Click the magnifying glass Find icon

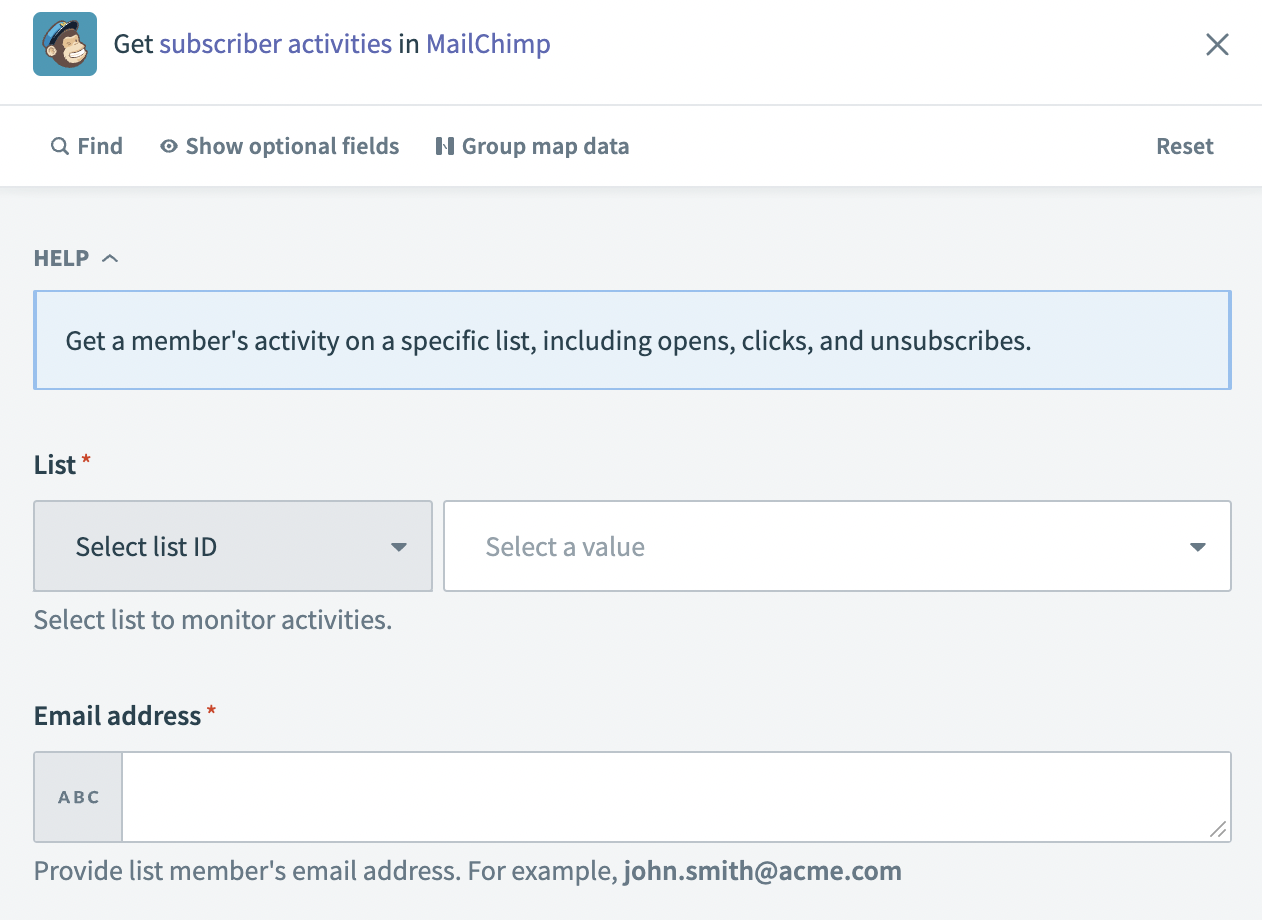pyautogui.click(x=60, y=146)
